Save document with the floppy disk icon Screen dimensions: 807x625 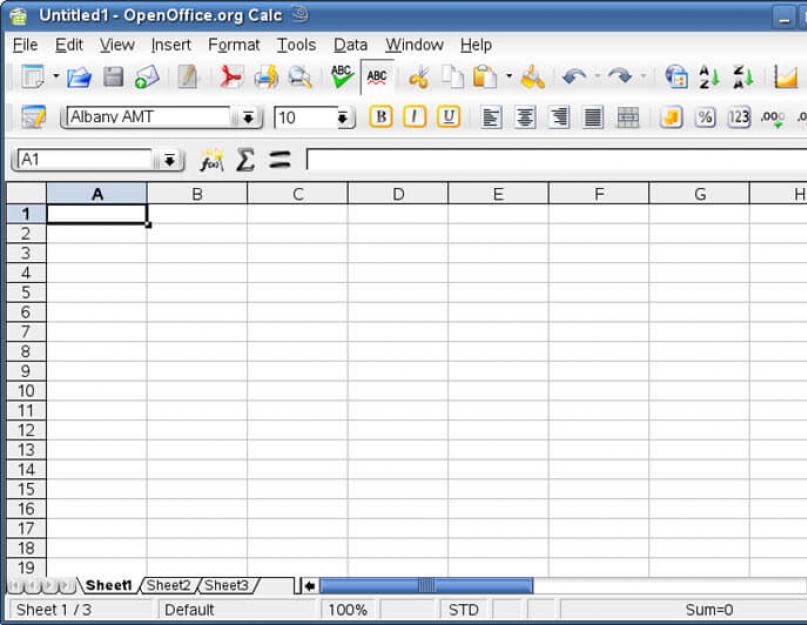click(113, 77)
